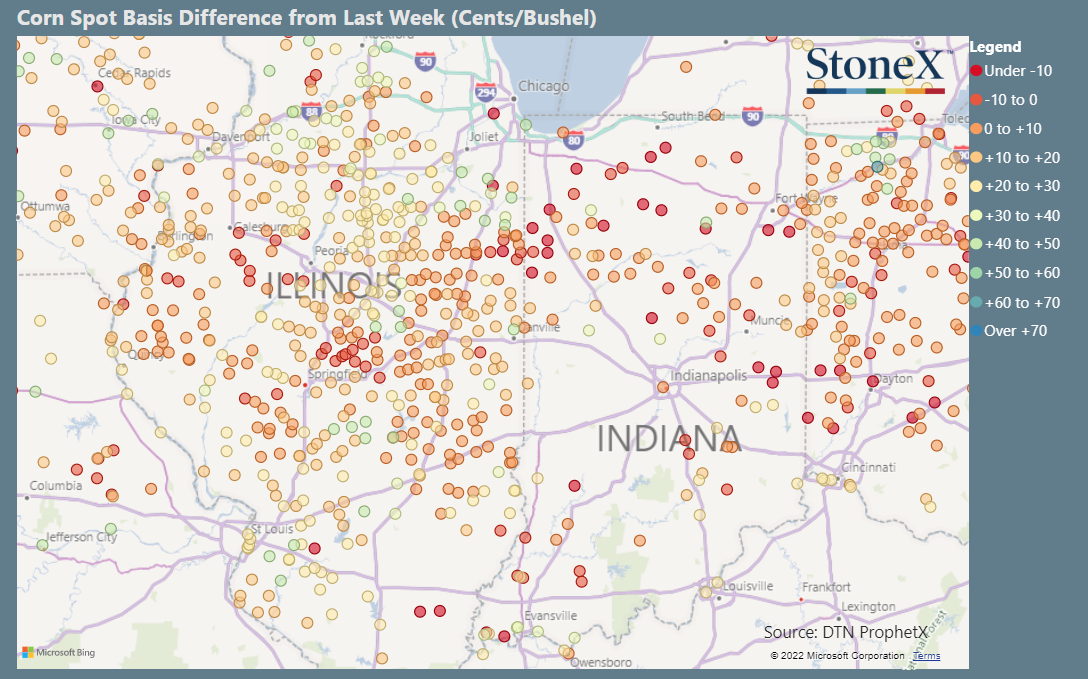Click the Dayton city label
This screenshot has height=679, width=1088.
(893, 379)
